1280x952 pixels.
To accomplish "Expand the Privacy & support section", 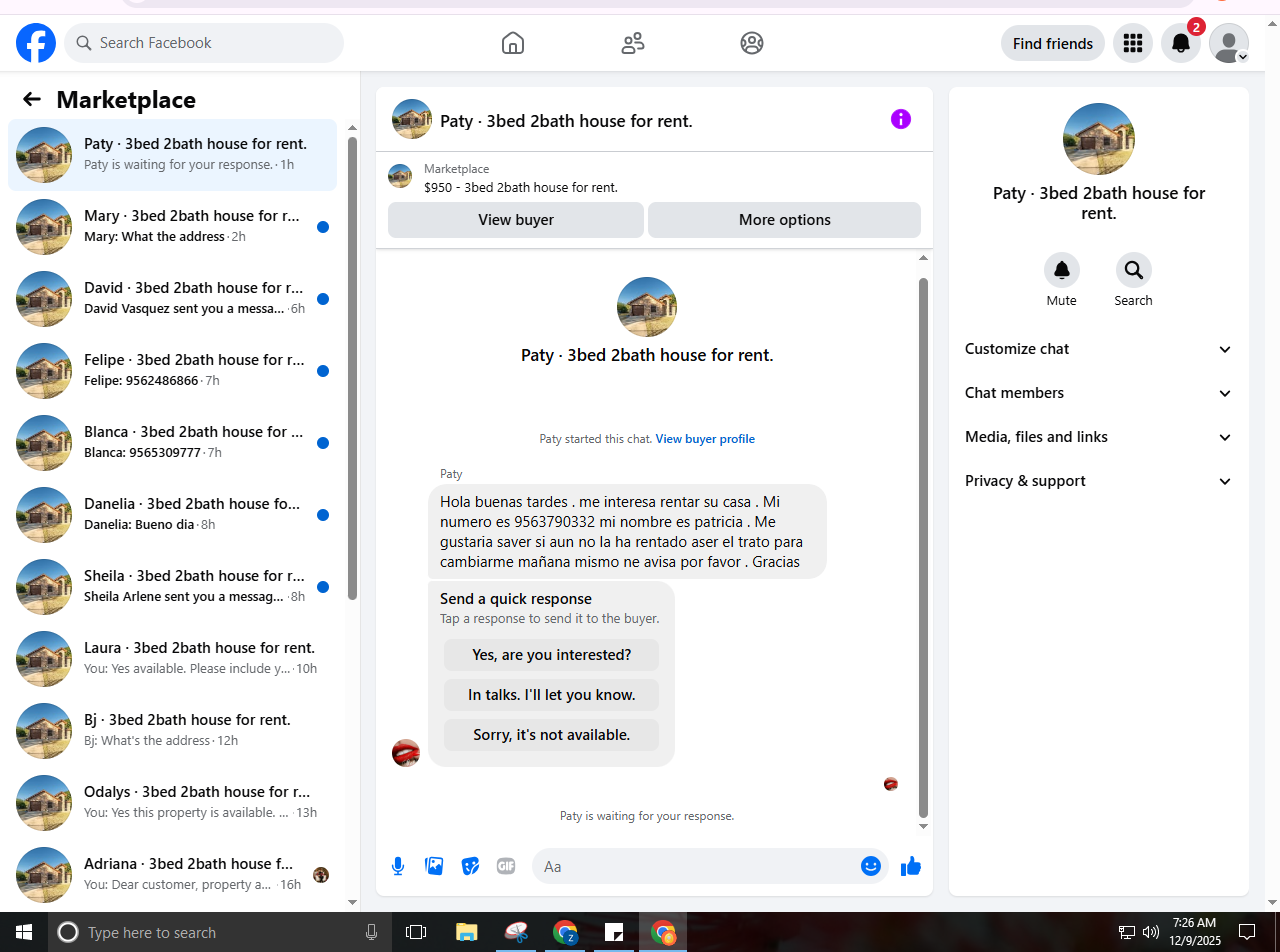I will click(x=1099, y=481).
